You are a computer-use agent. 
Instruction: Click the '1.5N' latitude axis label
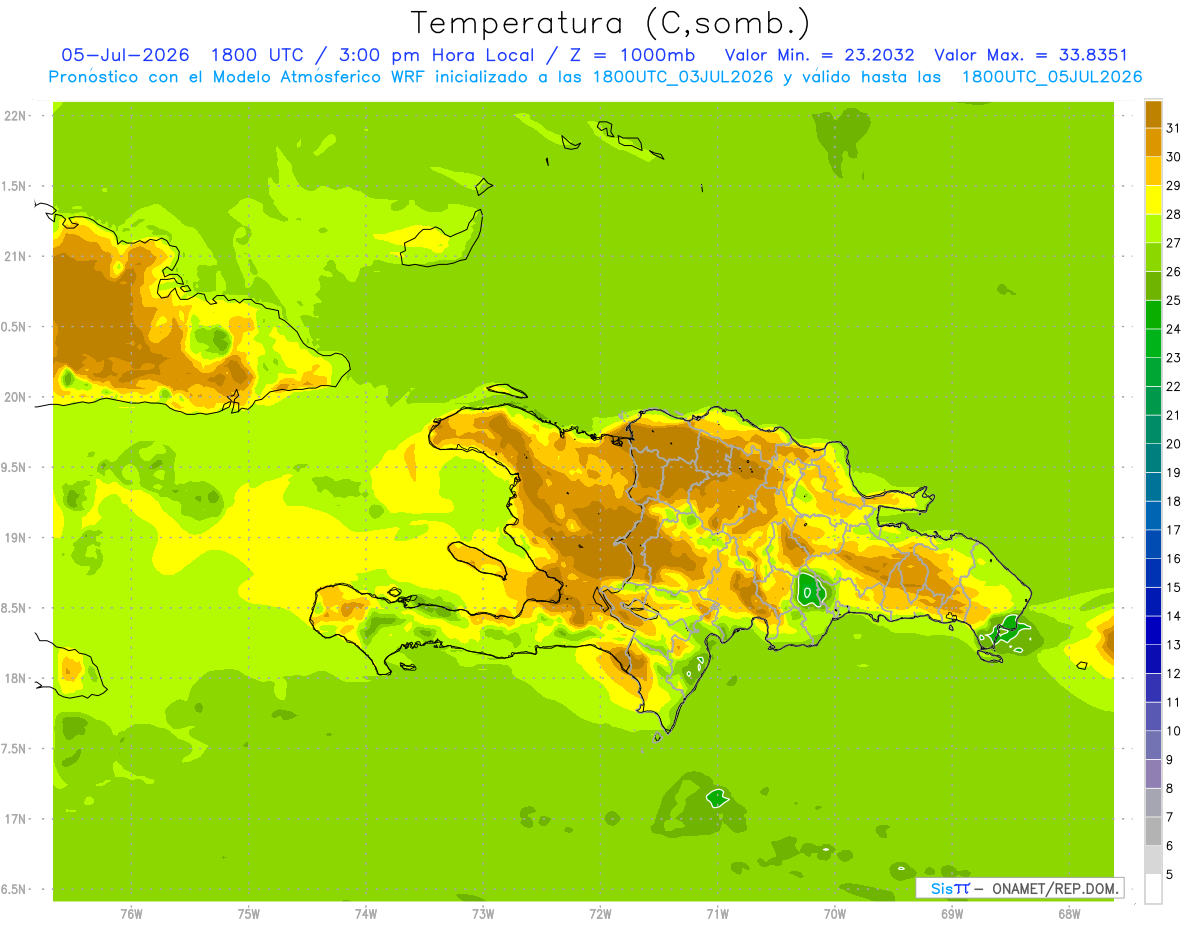[x=14, y=186]
